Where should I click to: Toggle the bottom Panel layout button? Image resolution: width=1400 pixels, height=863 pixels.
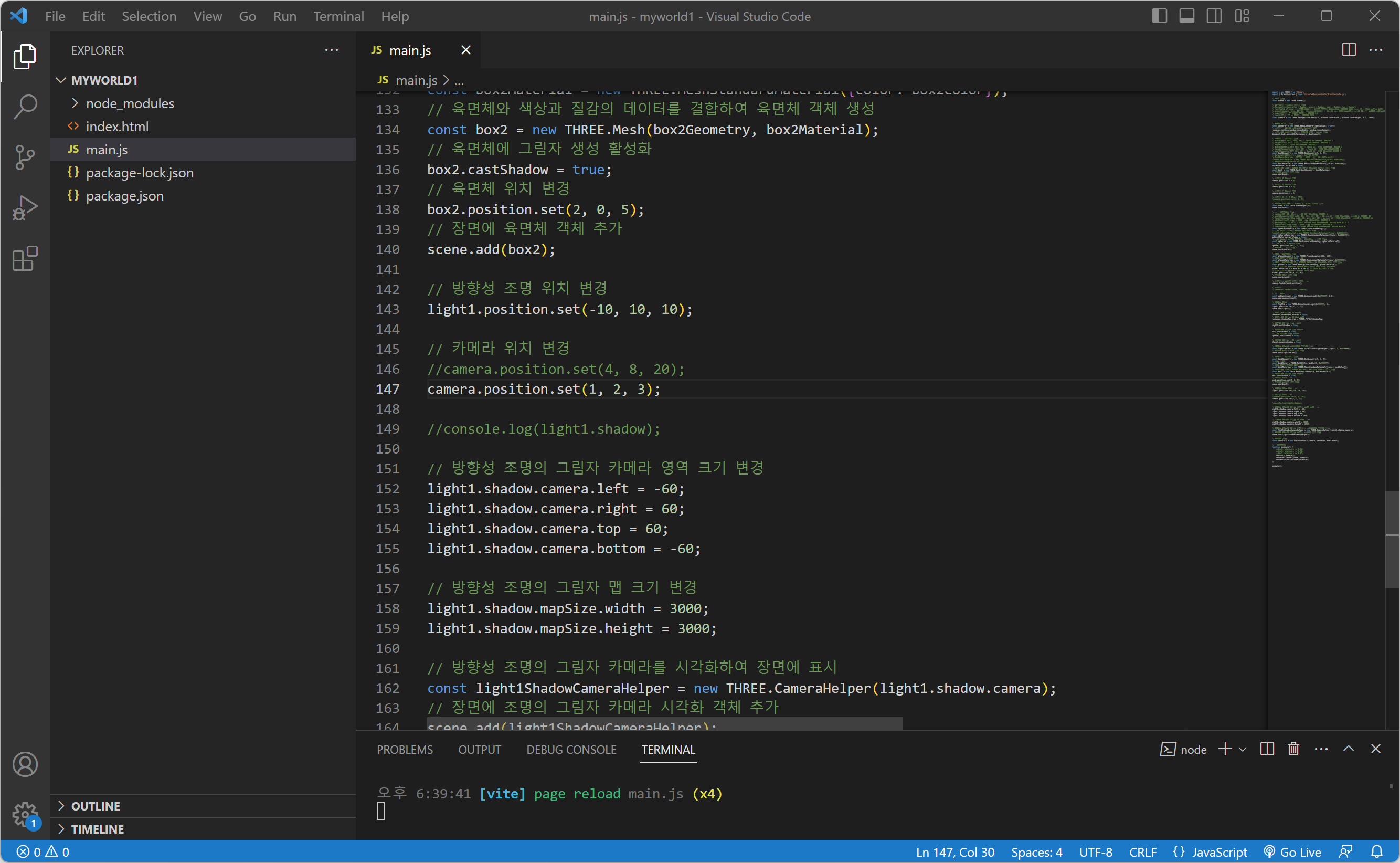click(1186, 16)
